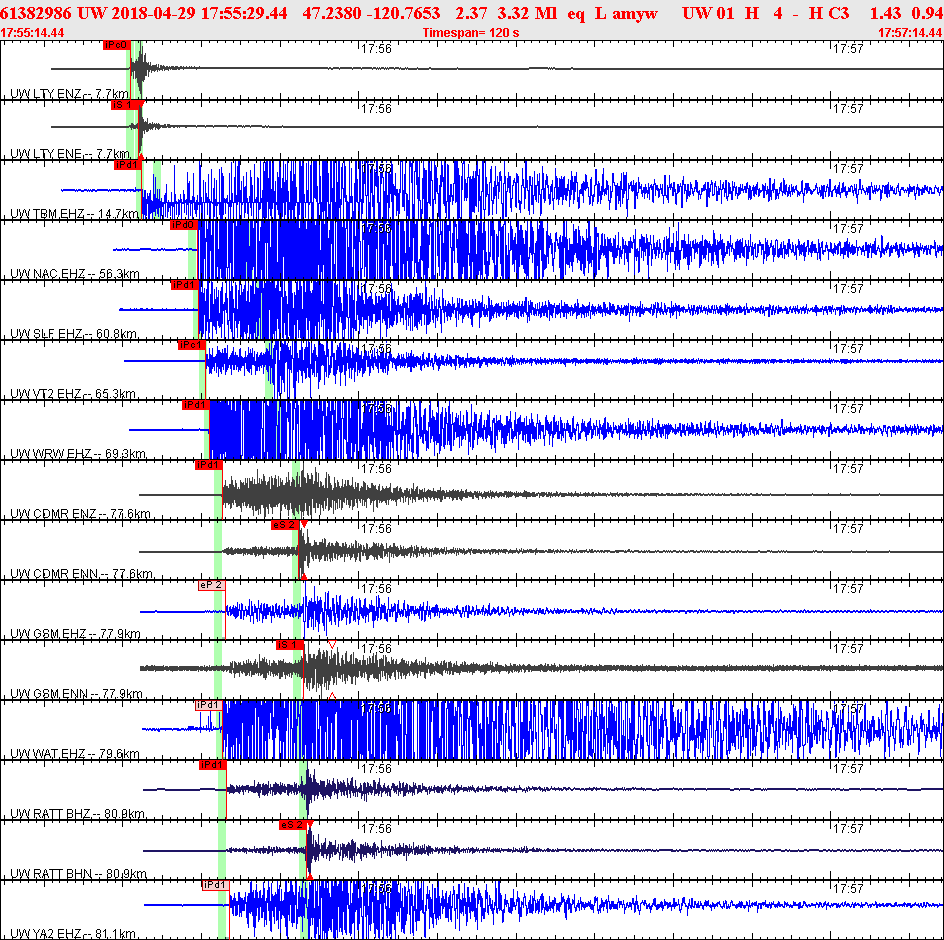Select the iS 1 pick flag on LTY ENE

pos(125,105)
